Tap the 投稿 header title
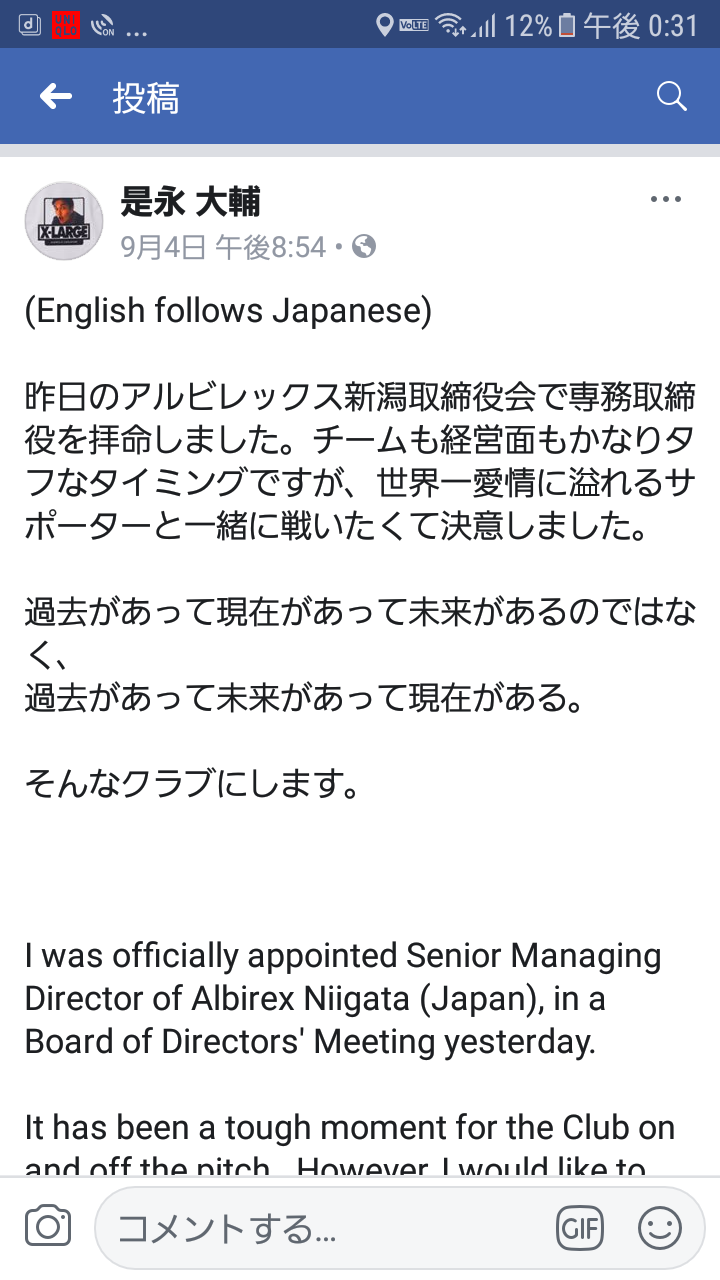Image resolution: width=720 pixels, height=1280 pixels. pyautogui.click(x=146, y=98)
